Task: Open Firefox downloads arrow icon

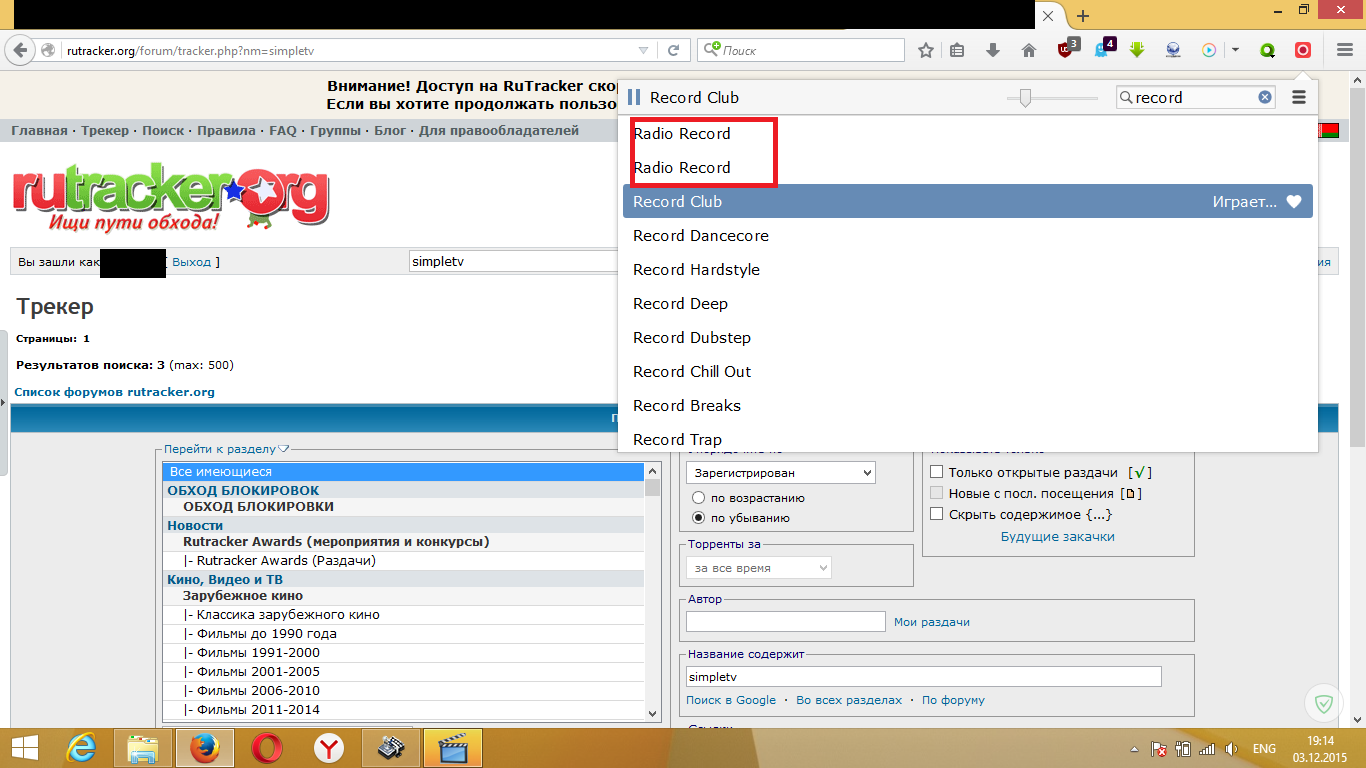Action: pyautogui.click(x=993, y=50)
